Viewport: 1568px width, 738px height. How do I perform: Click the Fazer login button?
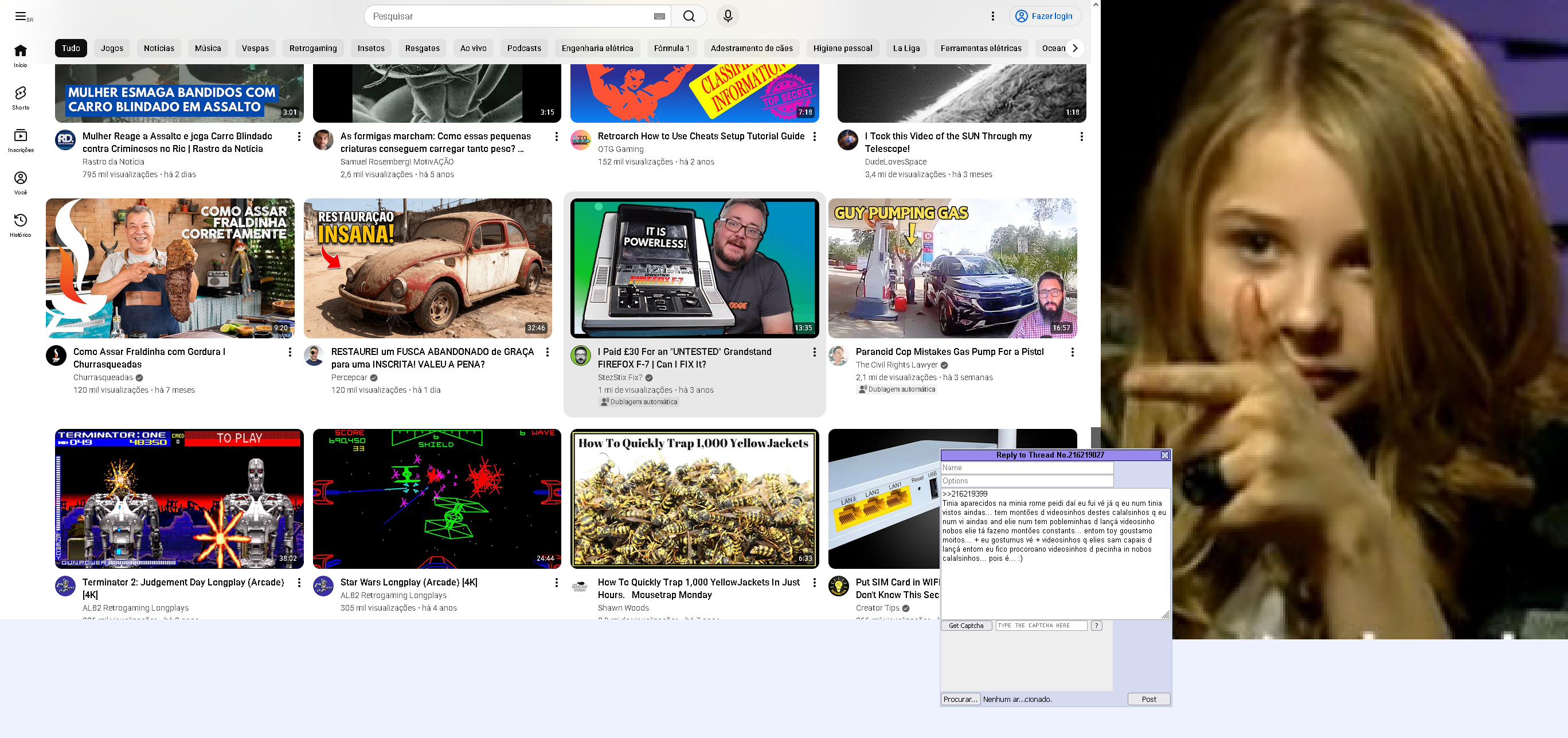pyautogui.click(x=1045, y=17)
